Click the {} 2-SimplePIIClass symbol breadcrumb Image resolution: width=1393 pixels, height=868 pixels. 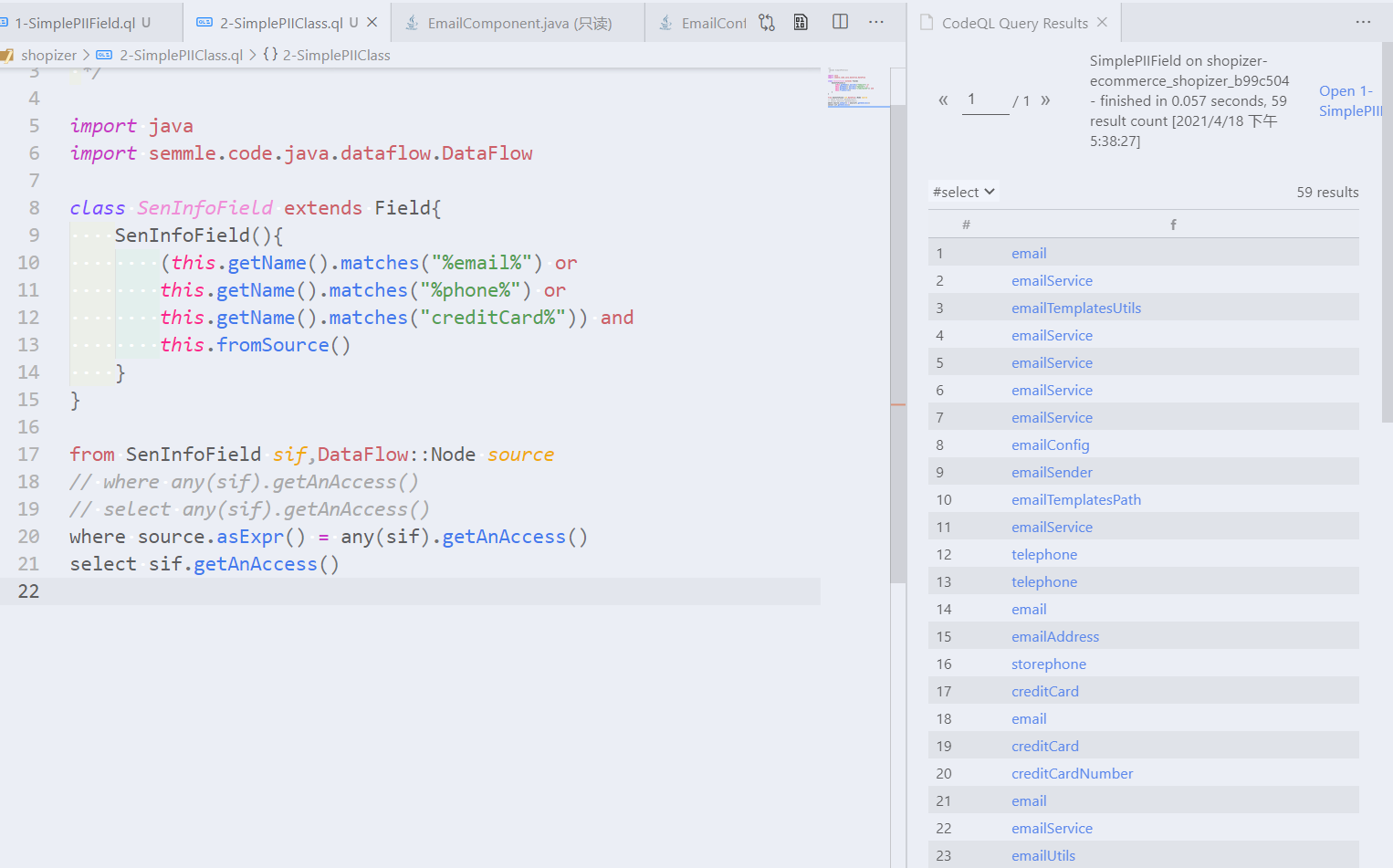(327, 55)
